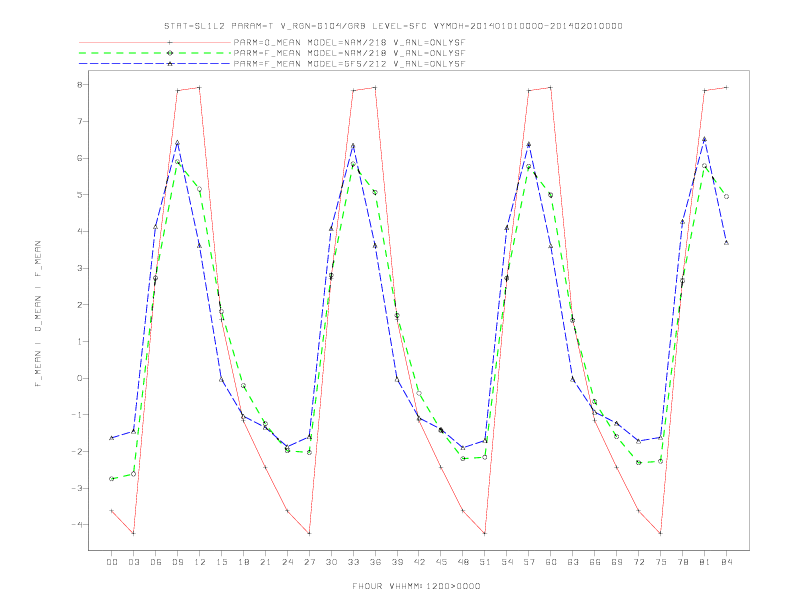Click the x-axis tick label 72

pos(639,562)
